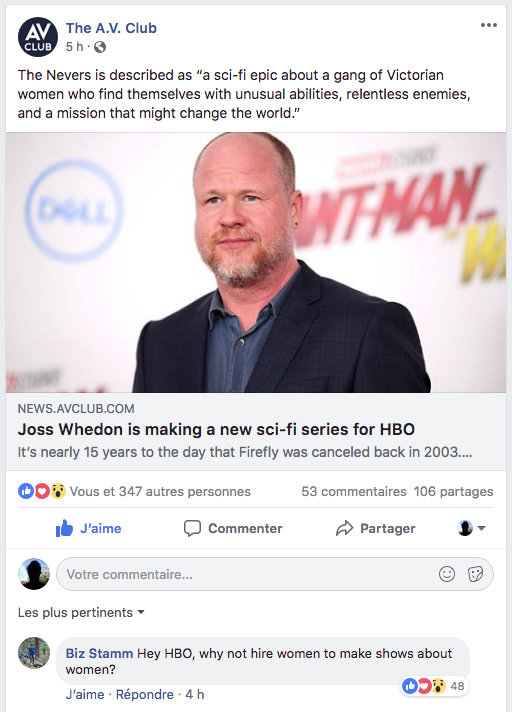Like Biz Stamm's comment via J'aime

(85, 694)
